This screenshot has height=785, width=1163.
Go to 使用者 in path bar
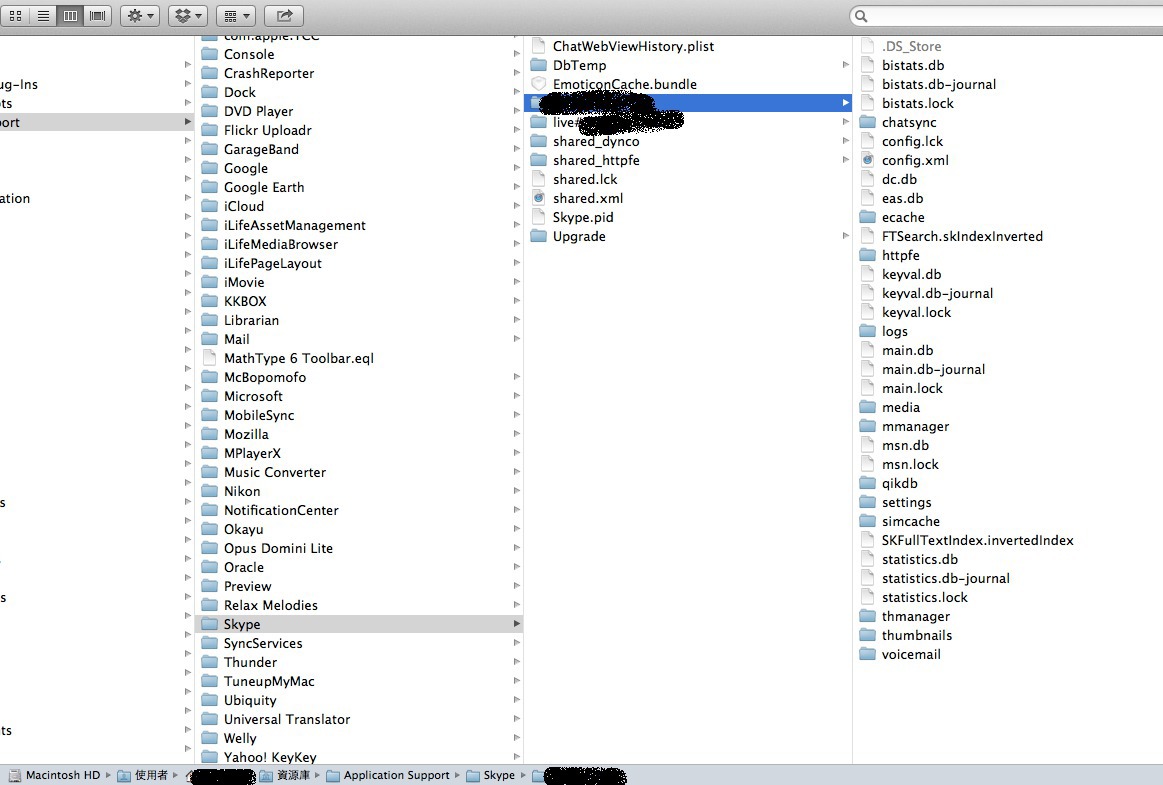pos(143,775)
